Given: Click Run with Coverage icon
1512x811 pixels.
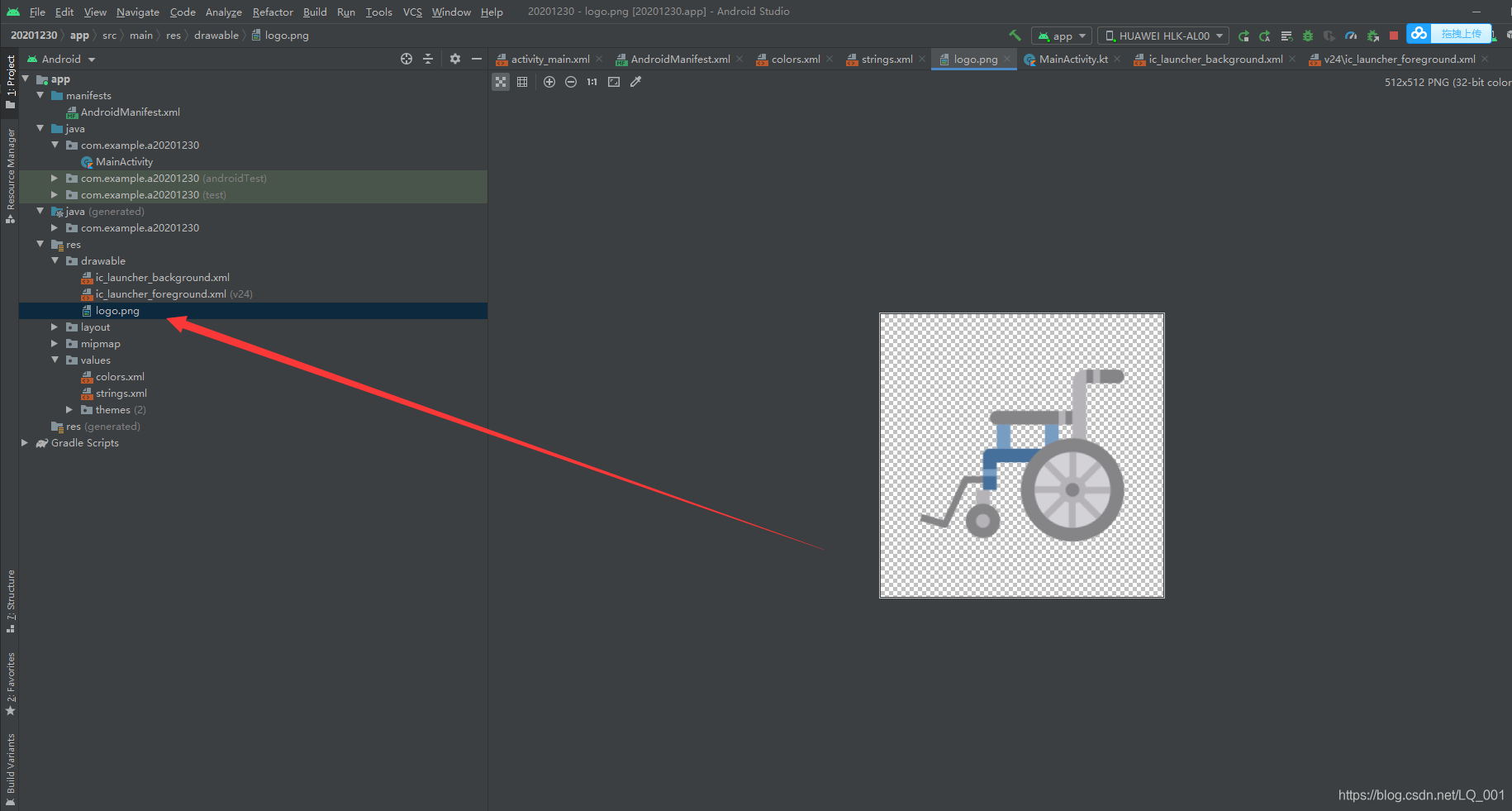Looking at the screenshot, I should pos(1329,36).
